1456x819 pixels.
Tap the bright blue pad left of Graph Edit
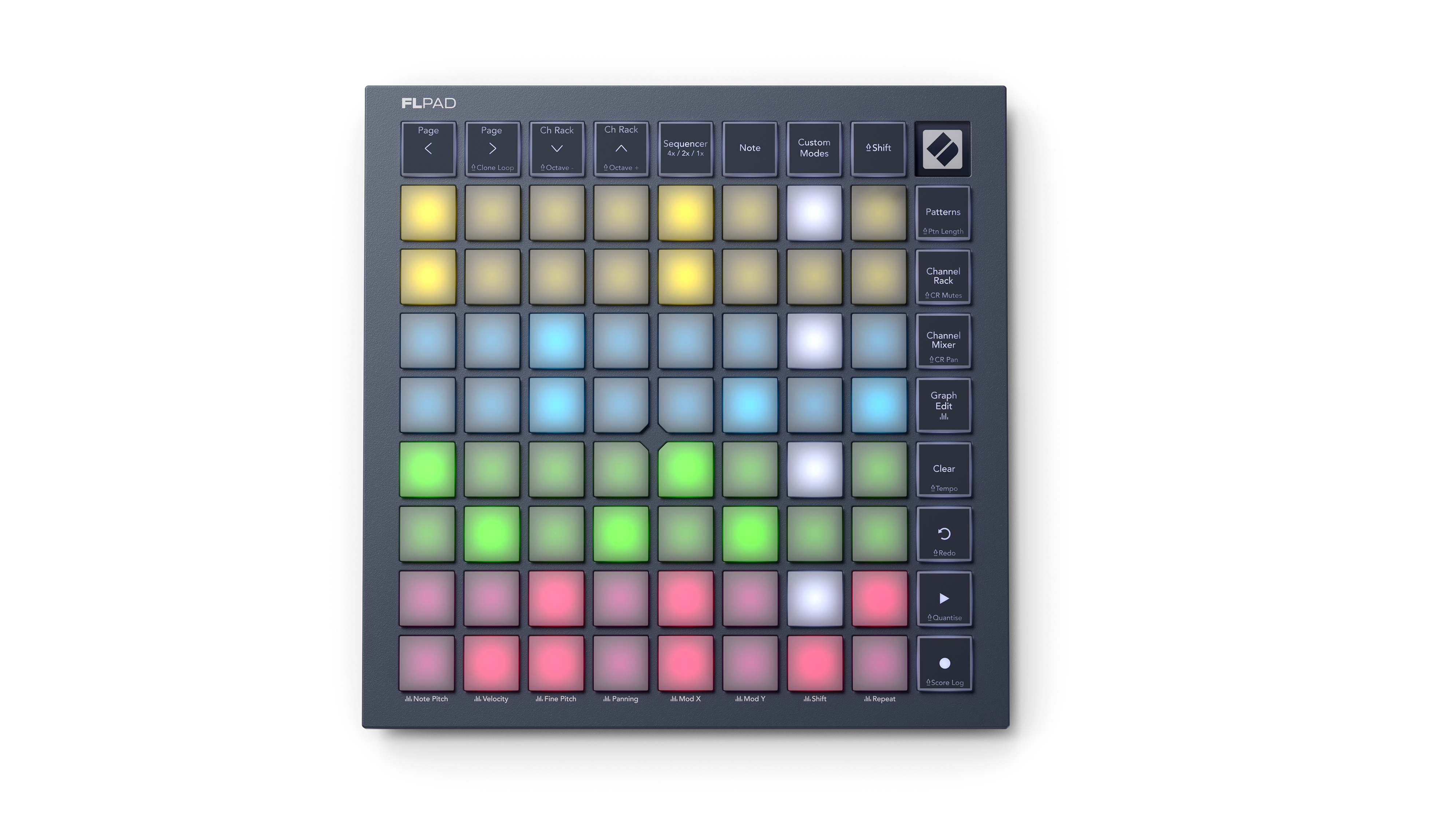click(879, 405)
